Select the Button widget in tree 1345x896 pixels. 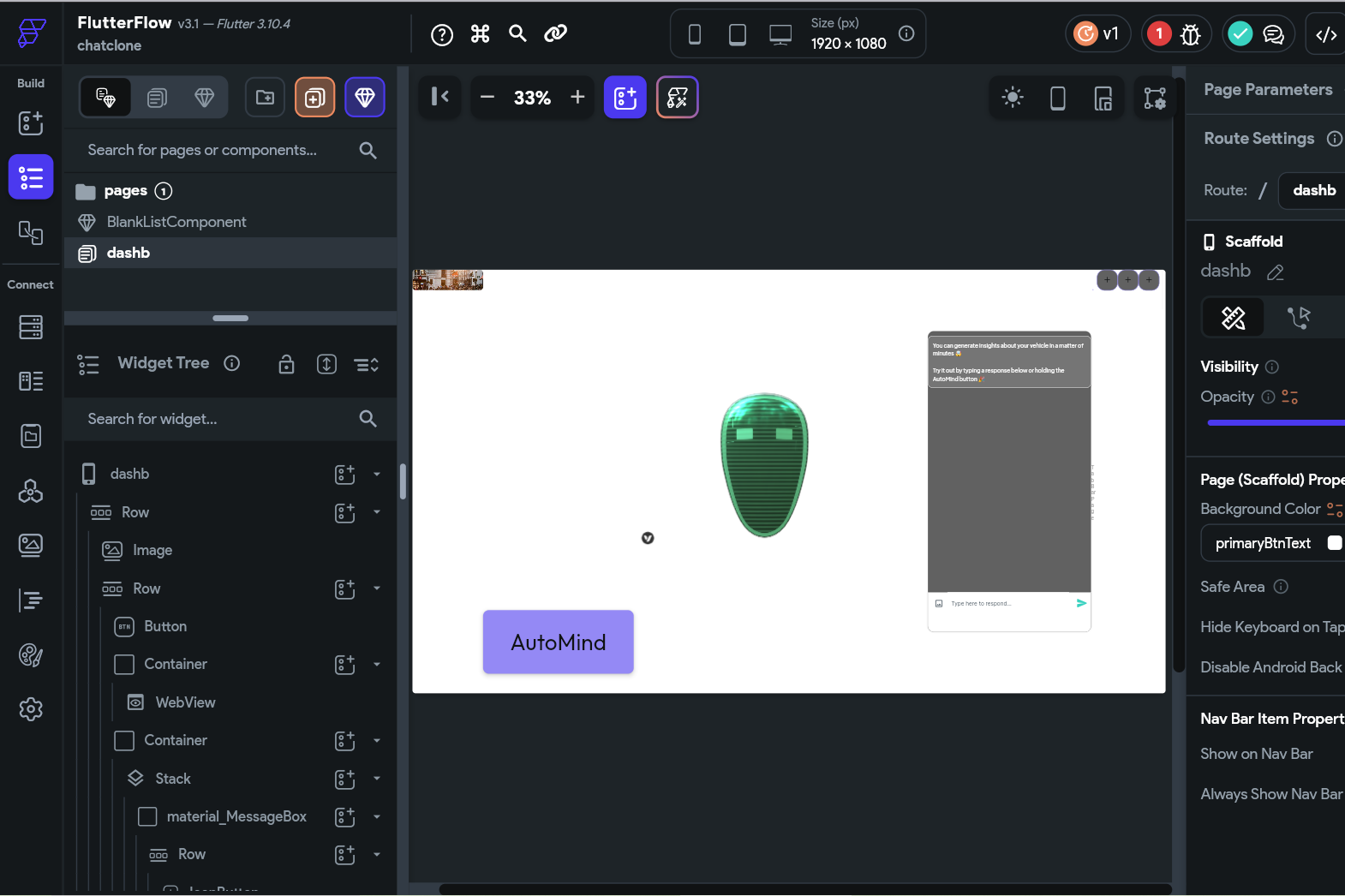(x=165, y=626)
